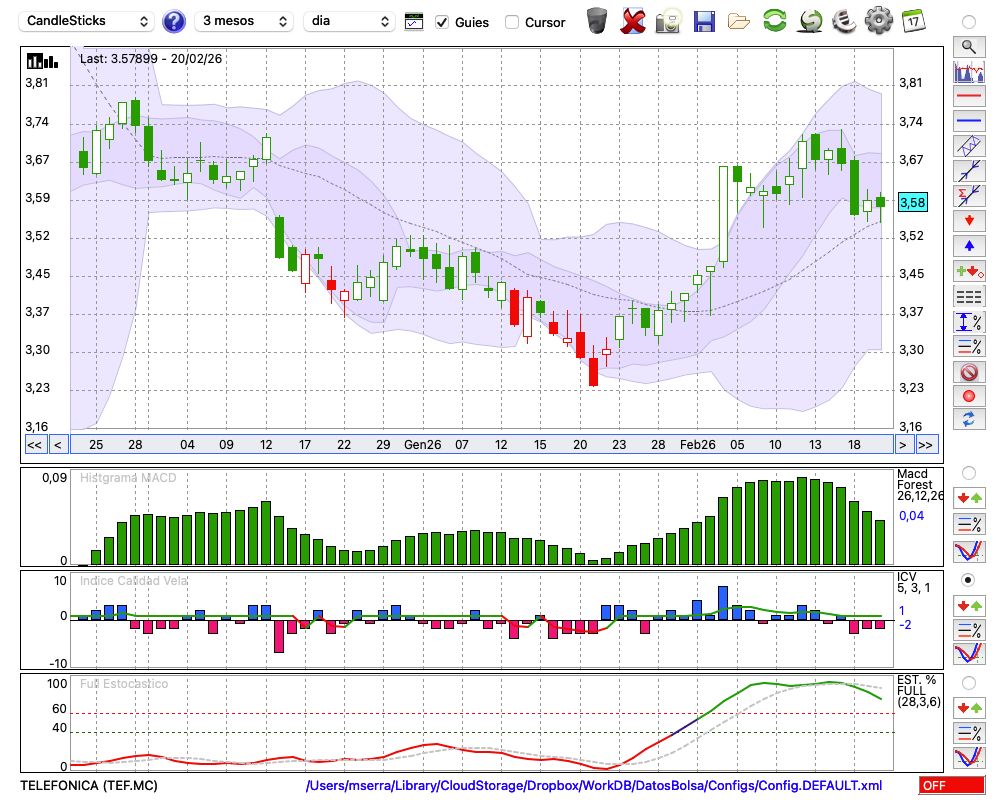This screenshot has height=800, width=1000.
Task: Select the radio button beside Macd Forest panel
Action: pyautogui.click(x=967, y=472)
